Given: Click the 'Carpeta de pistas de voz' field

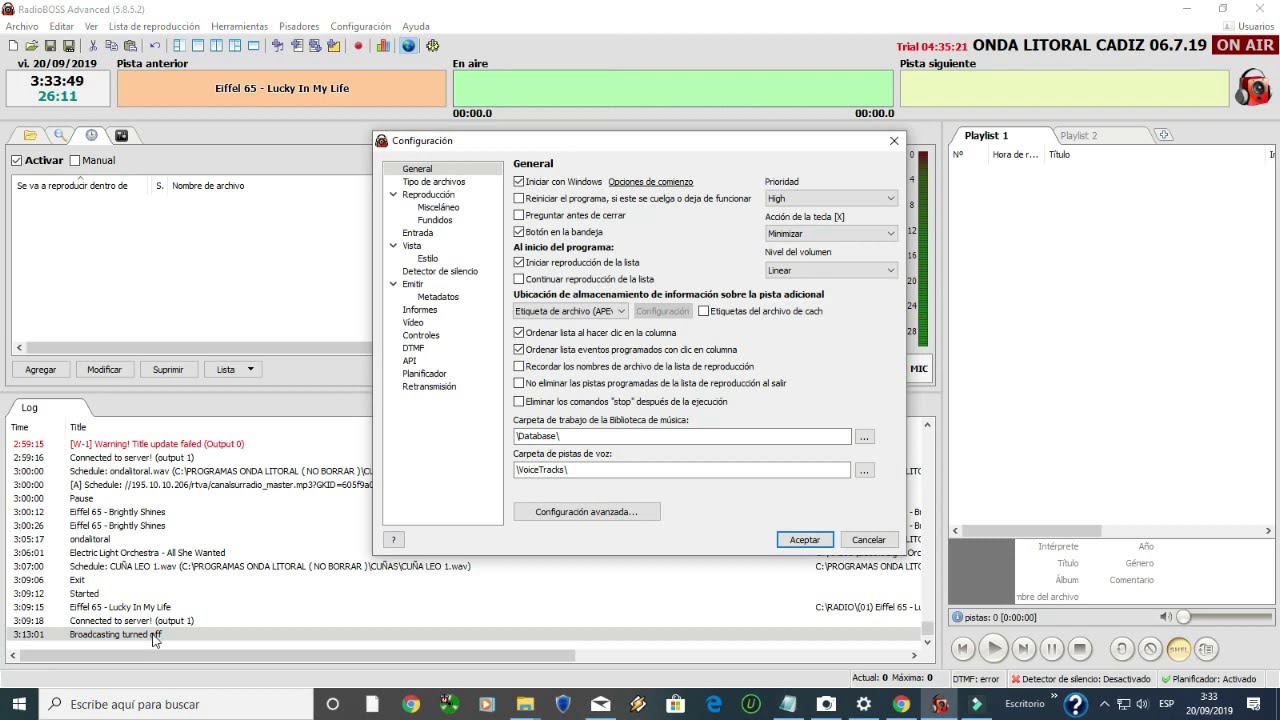Looking at the screenshot, I should click(682, 470).
